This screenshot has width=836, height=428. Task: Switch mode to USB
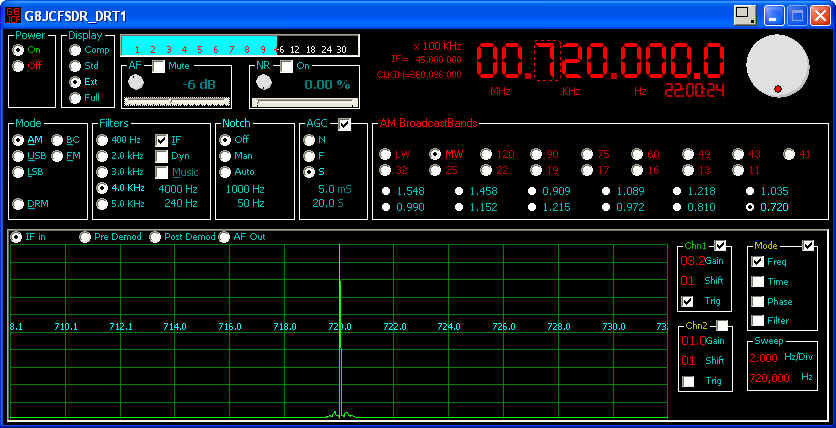18,156
